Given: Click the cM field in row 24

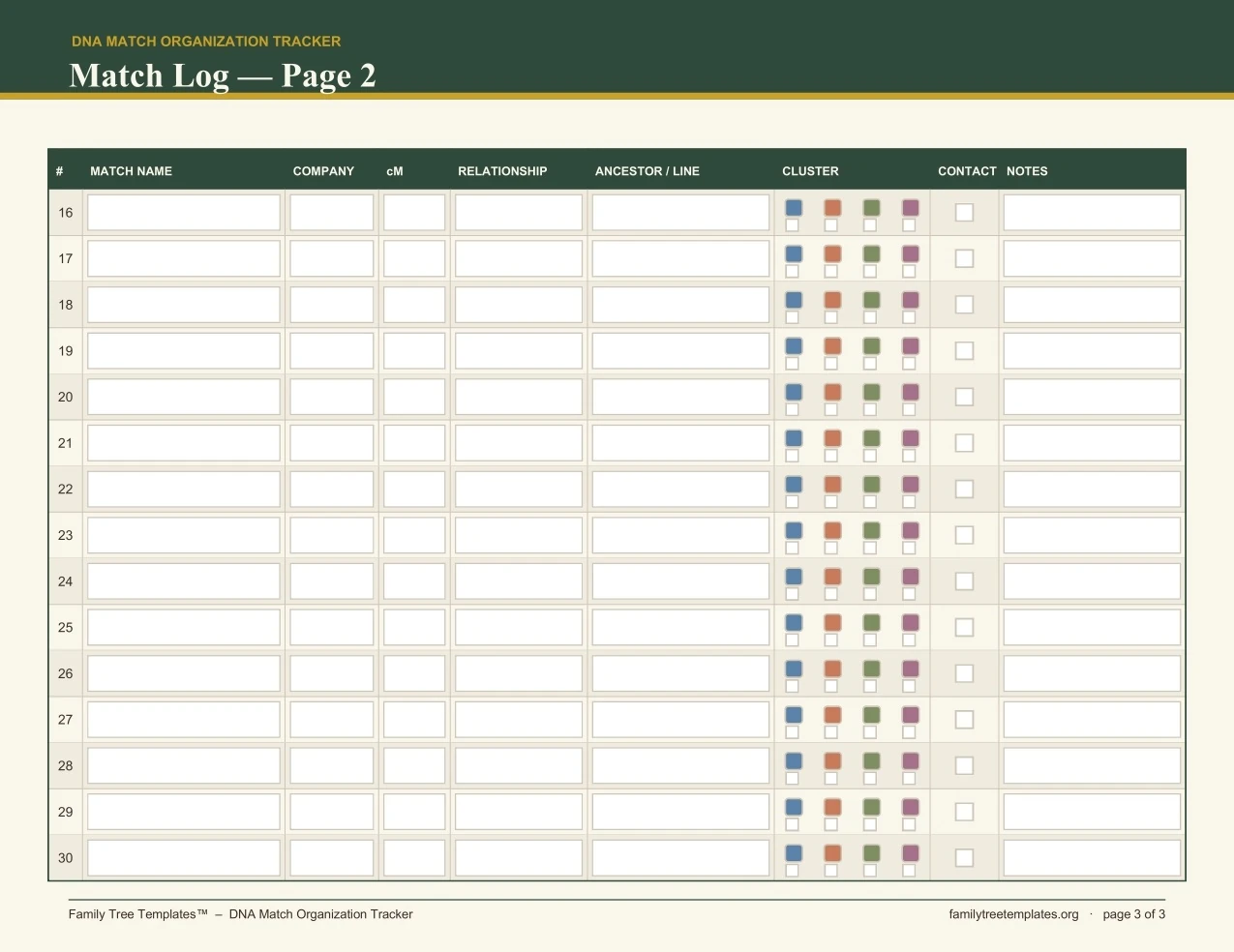Looking at the screenshot, I should tap(414, 581).
